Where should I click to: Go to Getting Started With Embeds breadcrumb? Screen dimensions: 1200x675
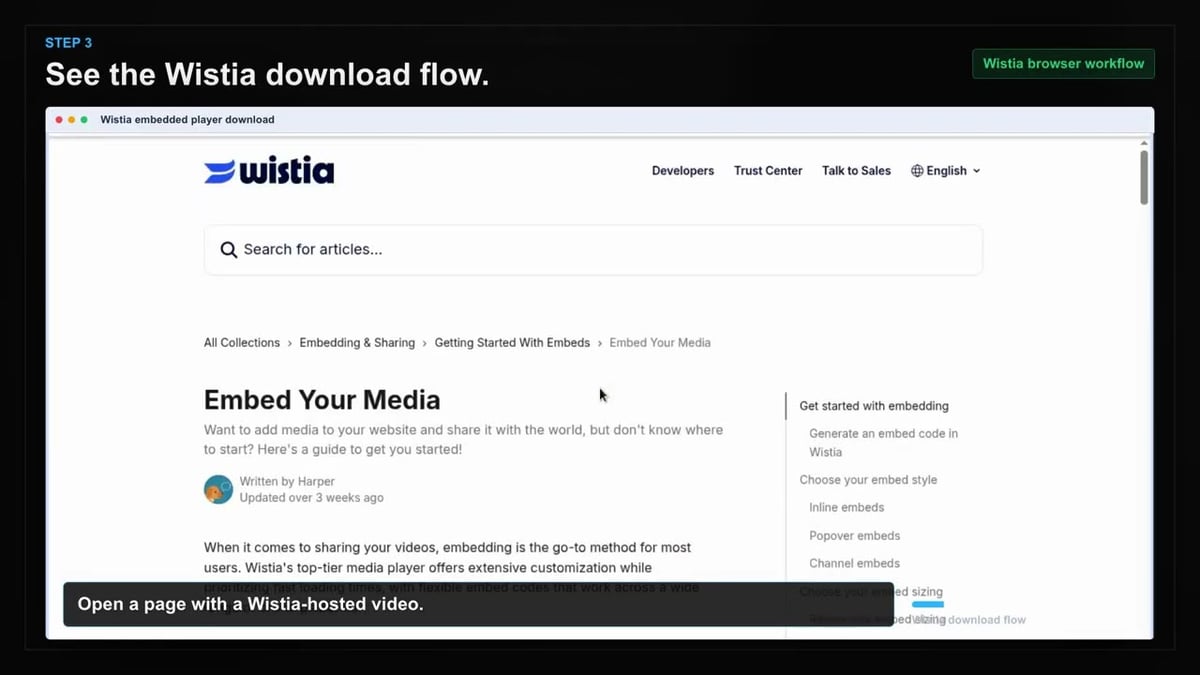click(512, 343)
